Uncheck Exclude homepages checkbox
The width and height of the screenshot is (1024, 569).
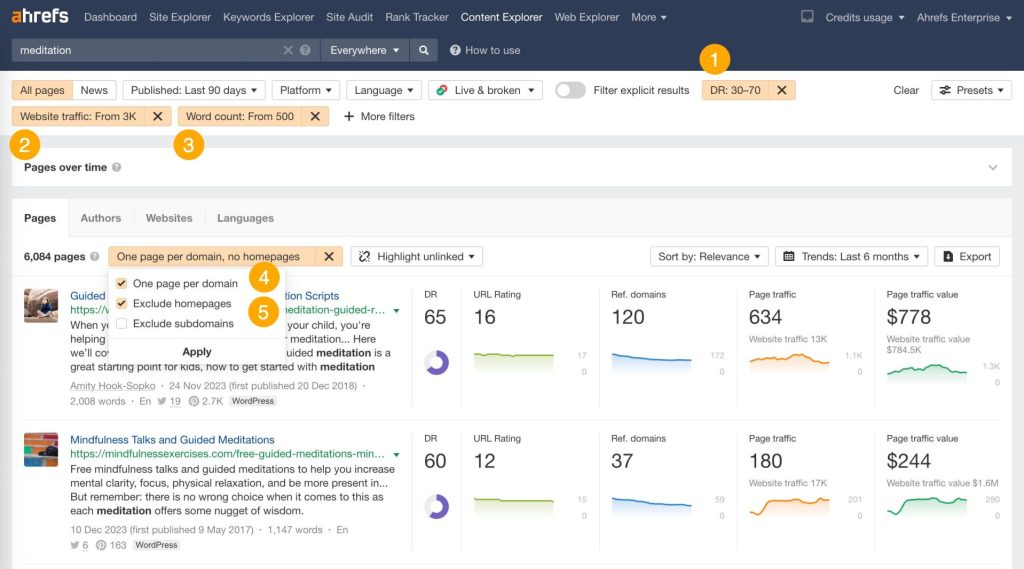pos(121,304)
